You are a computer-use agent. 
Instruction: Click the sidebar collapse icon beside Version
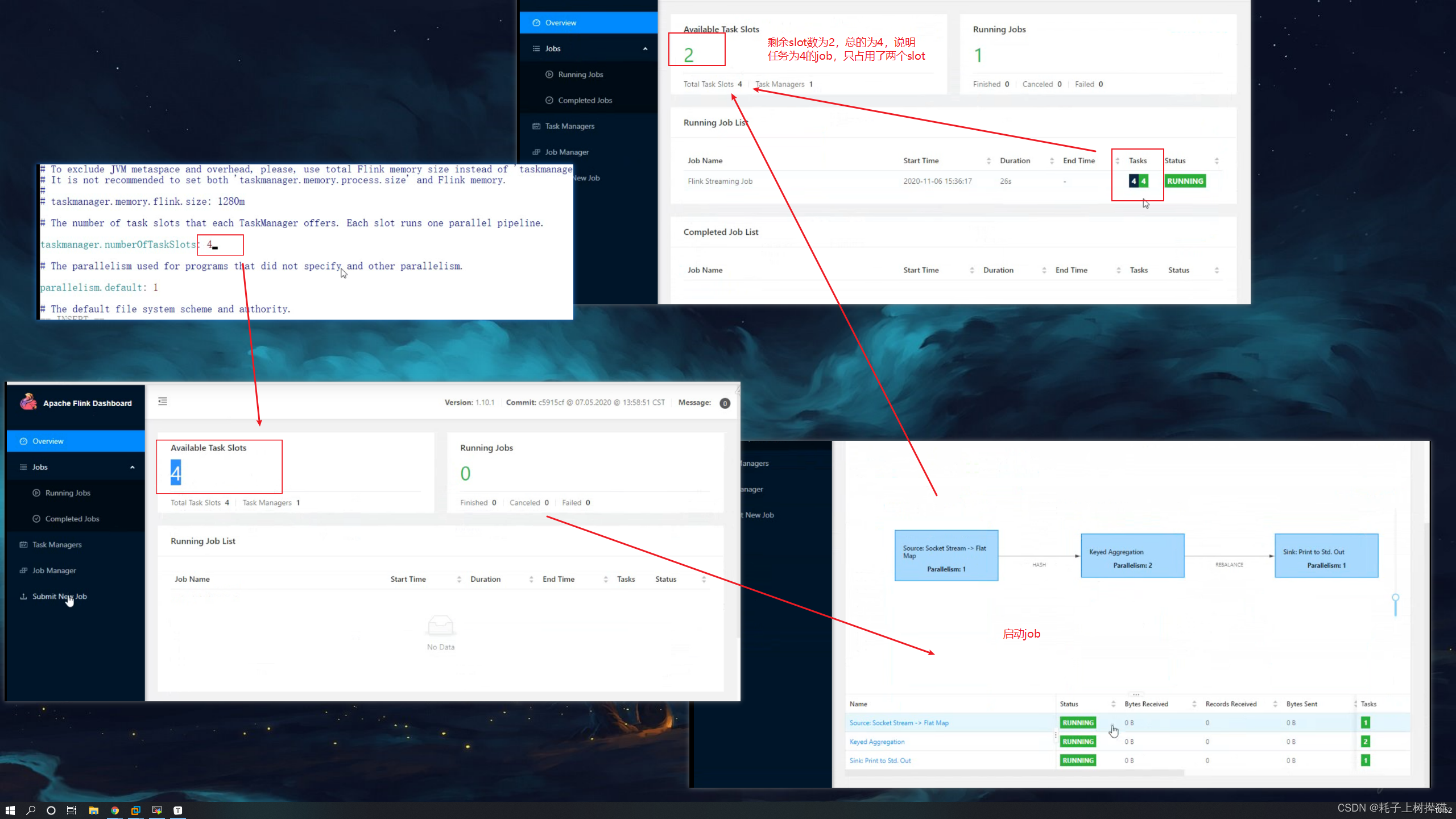click(x=163, y=402)
